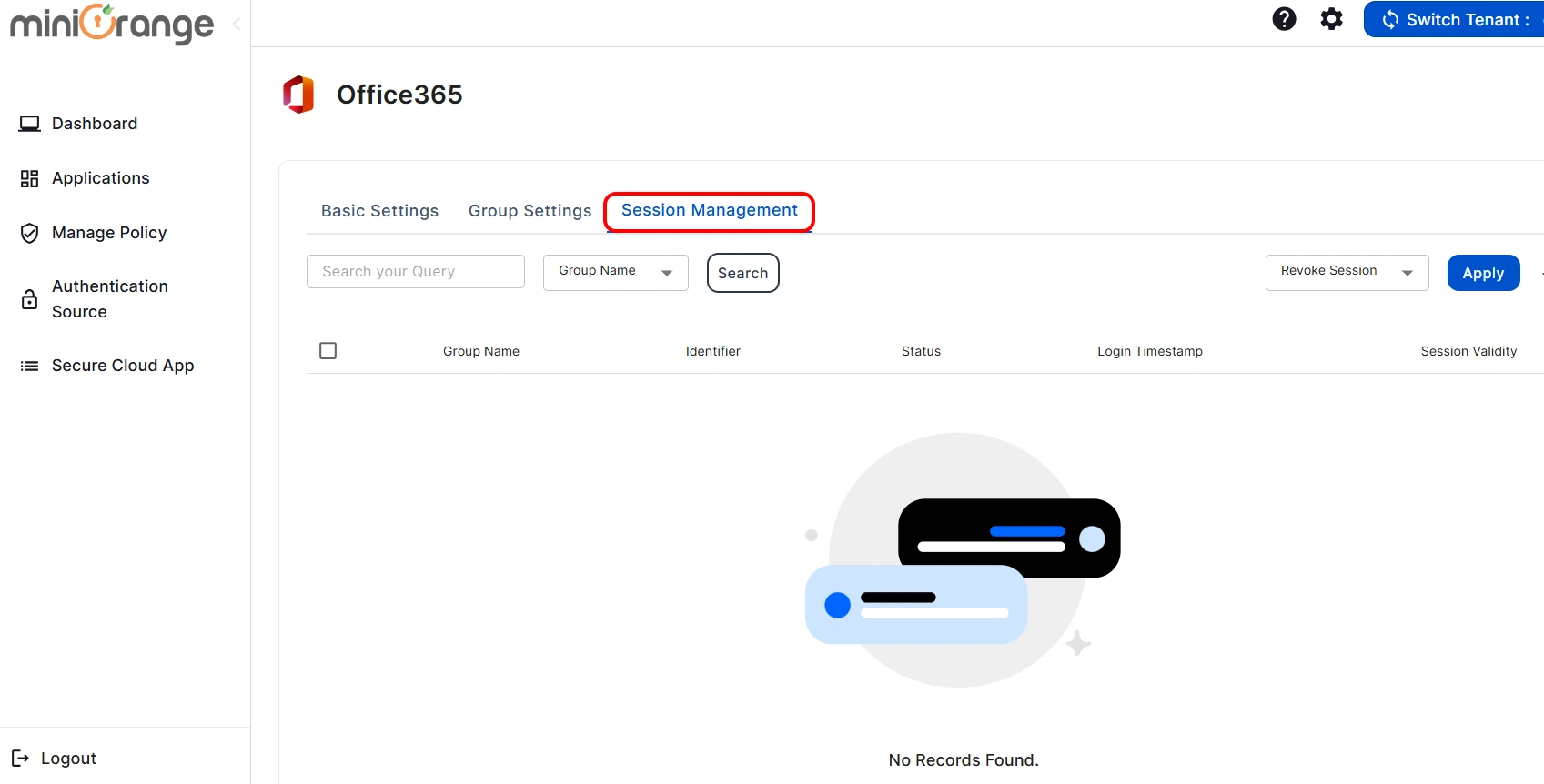Click the Office365 page title

pyautogui.click(x=399, y=95)
